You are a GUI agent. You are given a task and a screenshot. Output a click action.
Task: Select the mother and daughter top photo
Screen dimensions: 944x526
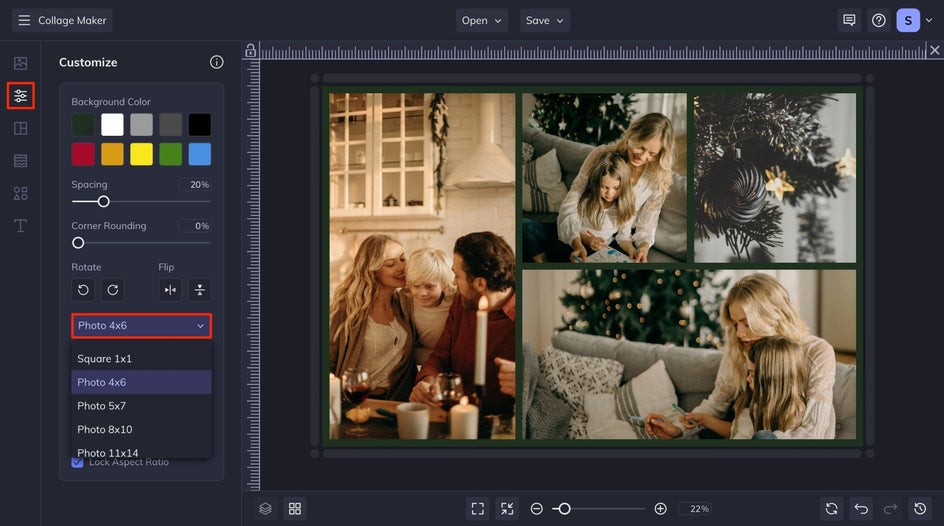tap(604, 178)
